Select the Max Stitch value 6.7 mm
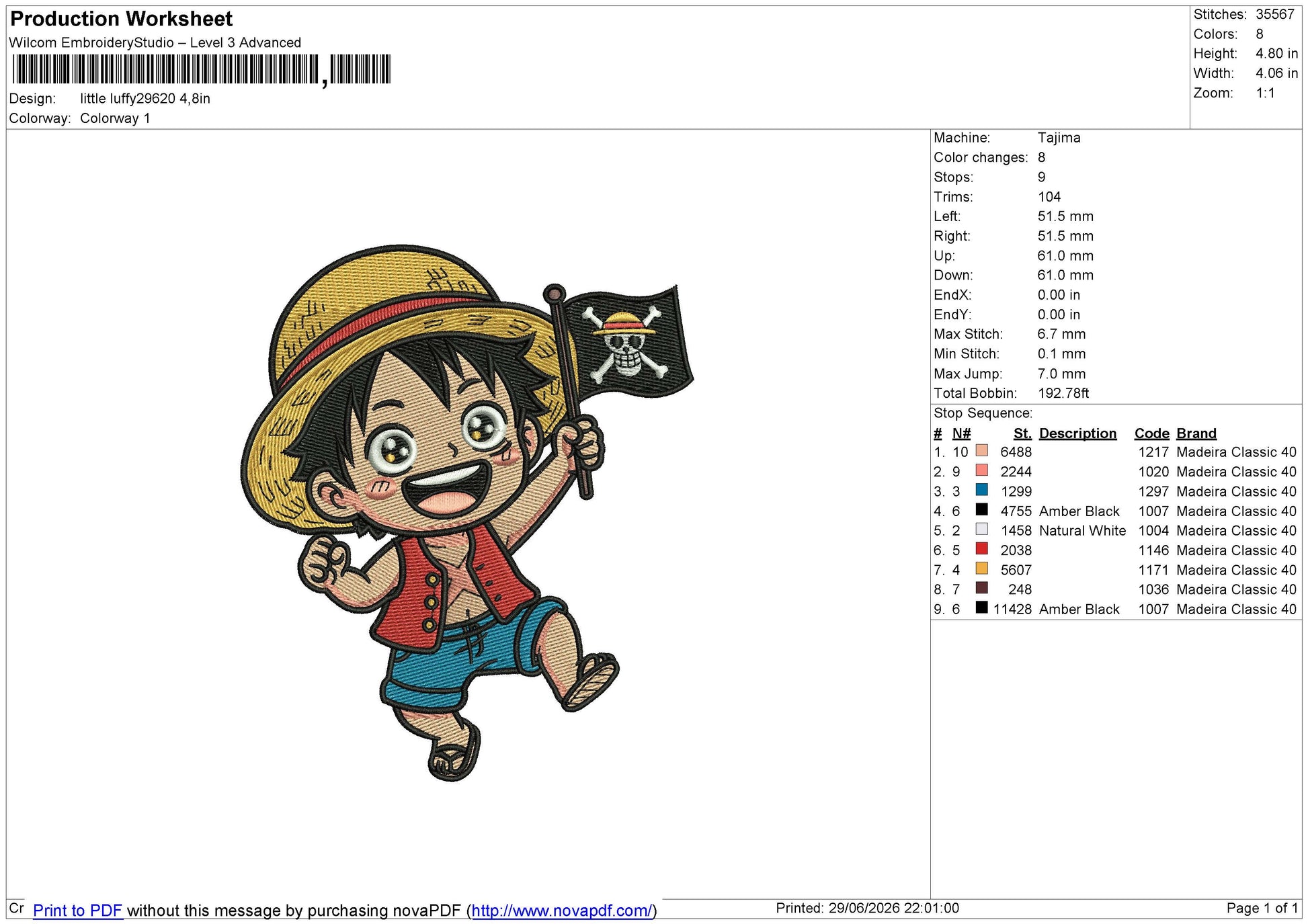Image resolution: width=1308 pixels, height=924 pixels. (x=1061, y=334)
